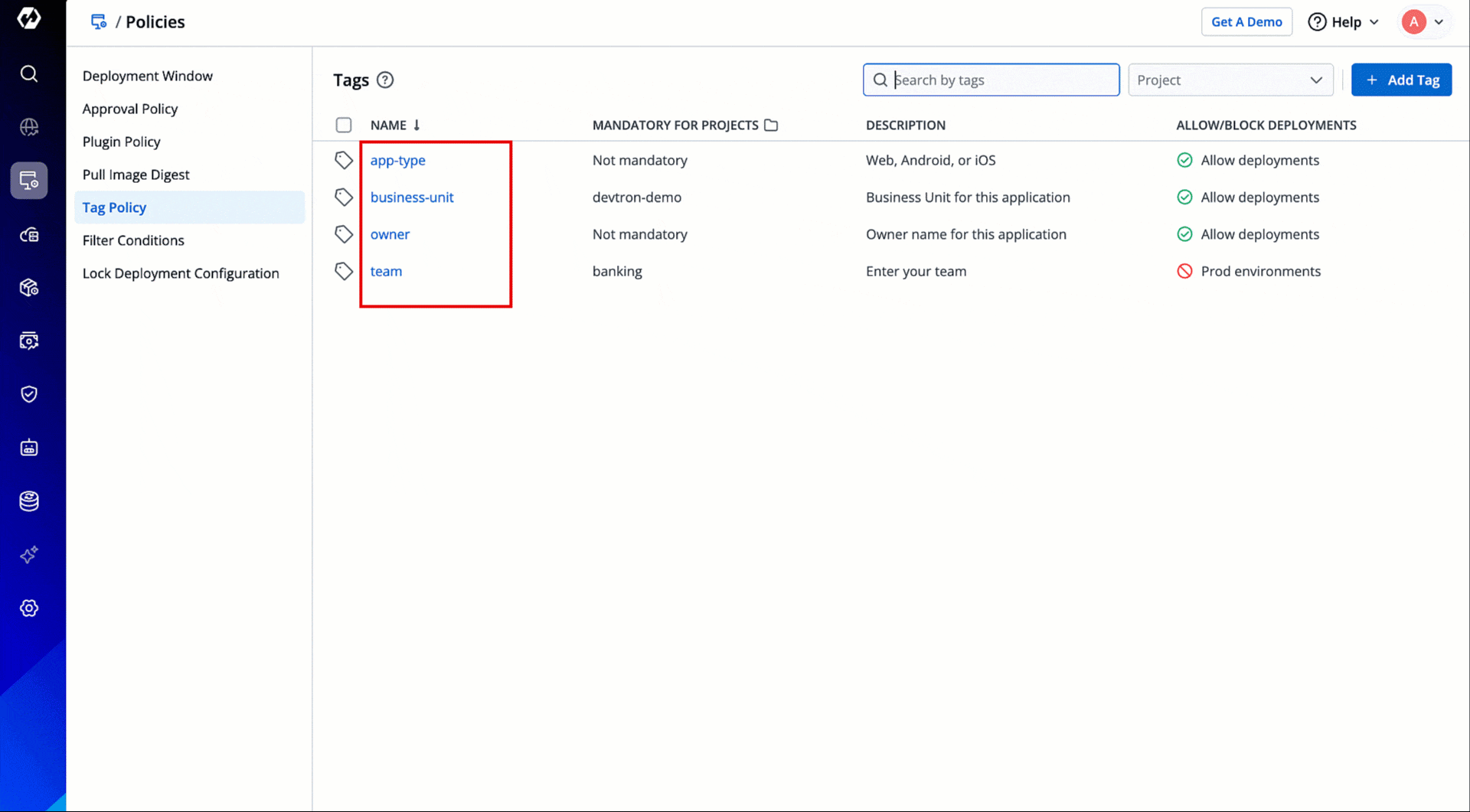
Task: Select Deployment Window in policies menu
Action: coord(148,76)
